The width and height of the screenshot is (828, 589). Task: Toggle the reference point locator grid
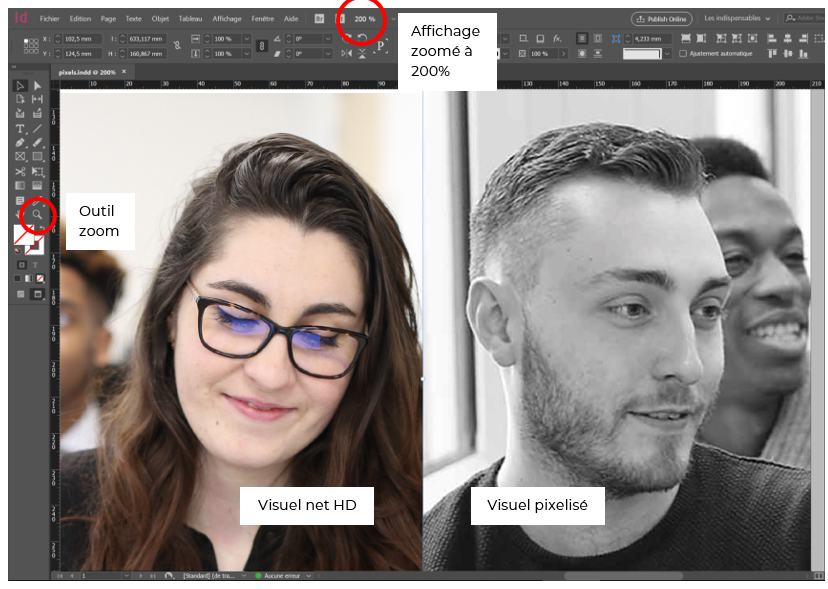(x=31, y=46)
